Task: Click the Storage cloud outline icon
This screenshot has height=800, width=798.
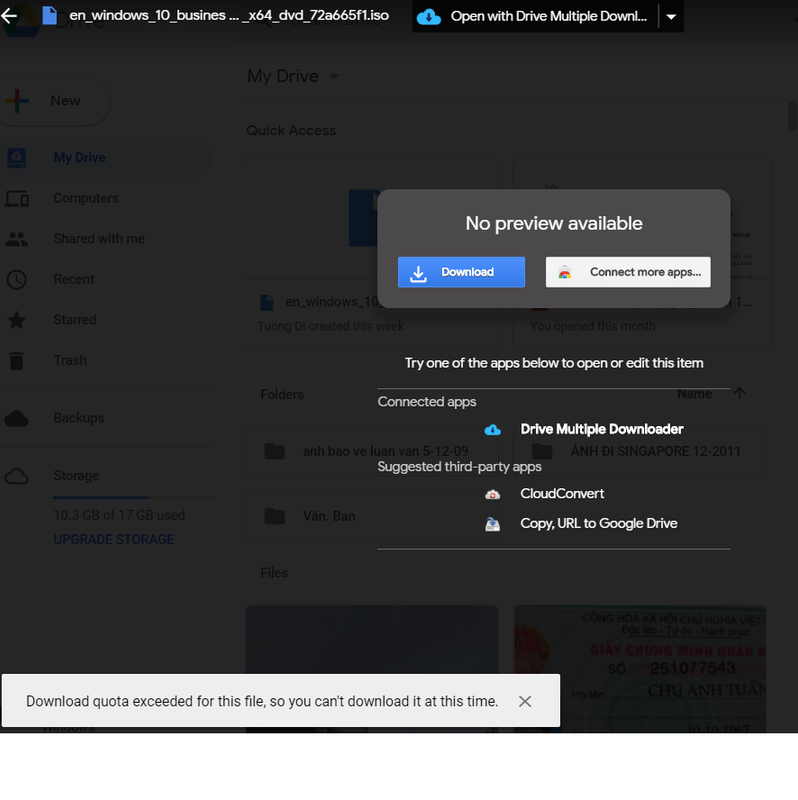Action: coord(17,477)
